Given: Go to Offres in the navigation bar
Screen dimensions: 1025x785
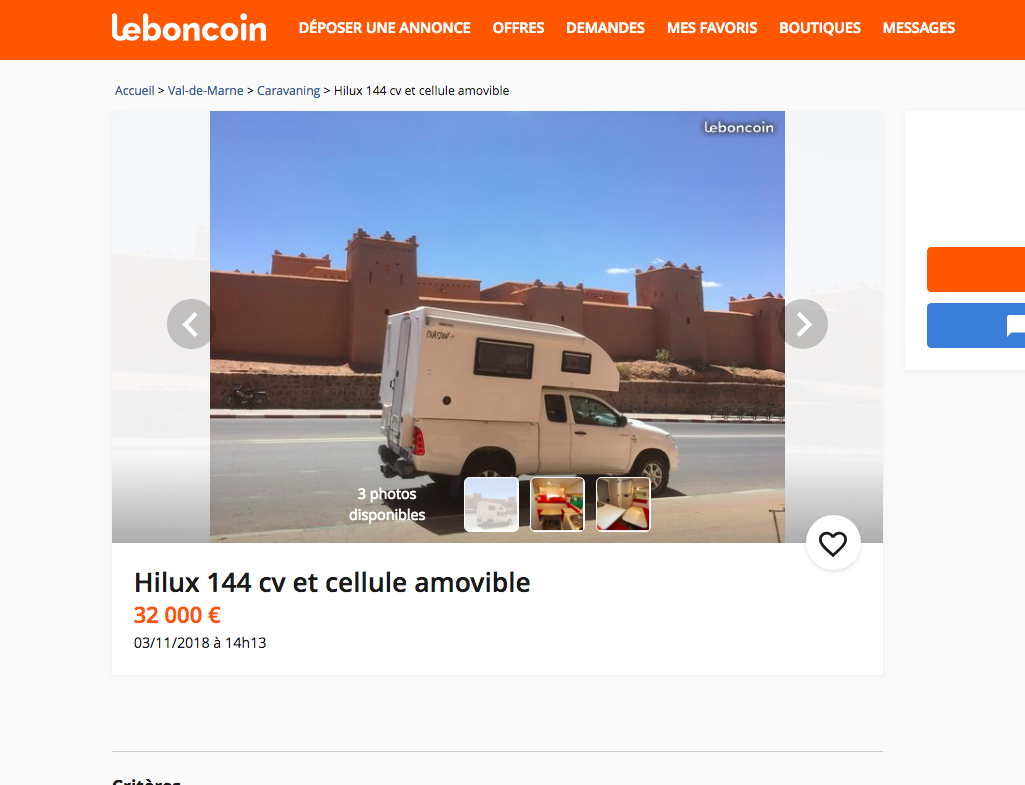Looking at the screenshot, I should point(518,28).
